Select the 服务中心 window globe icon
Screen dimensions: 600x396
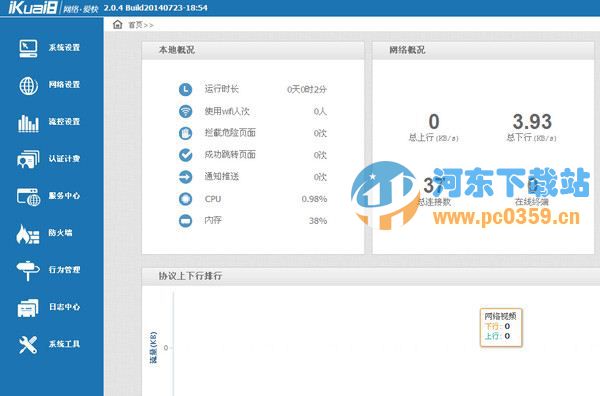[x=28, y=197]
